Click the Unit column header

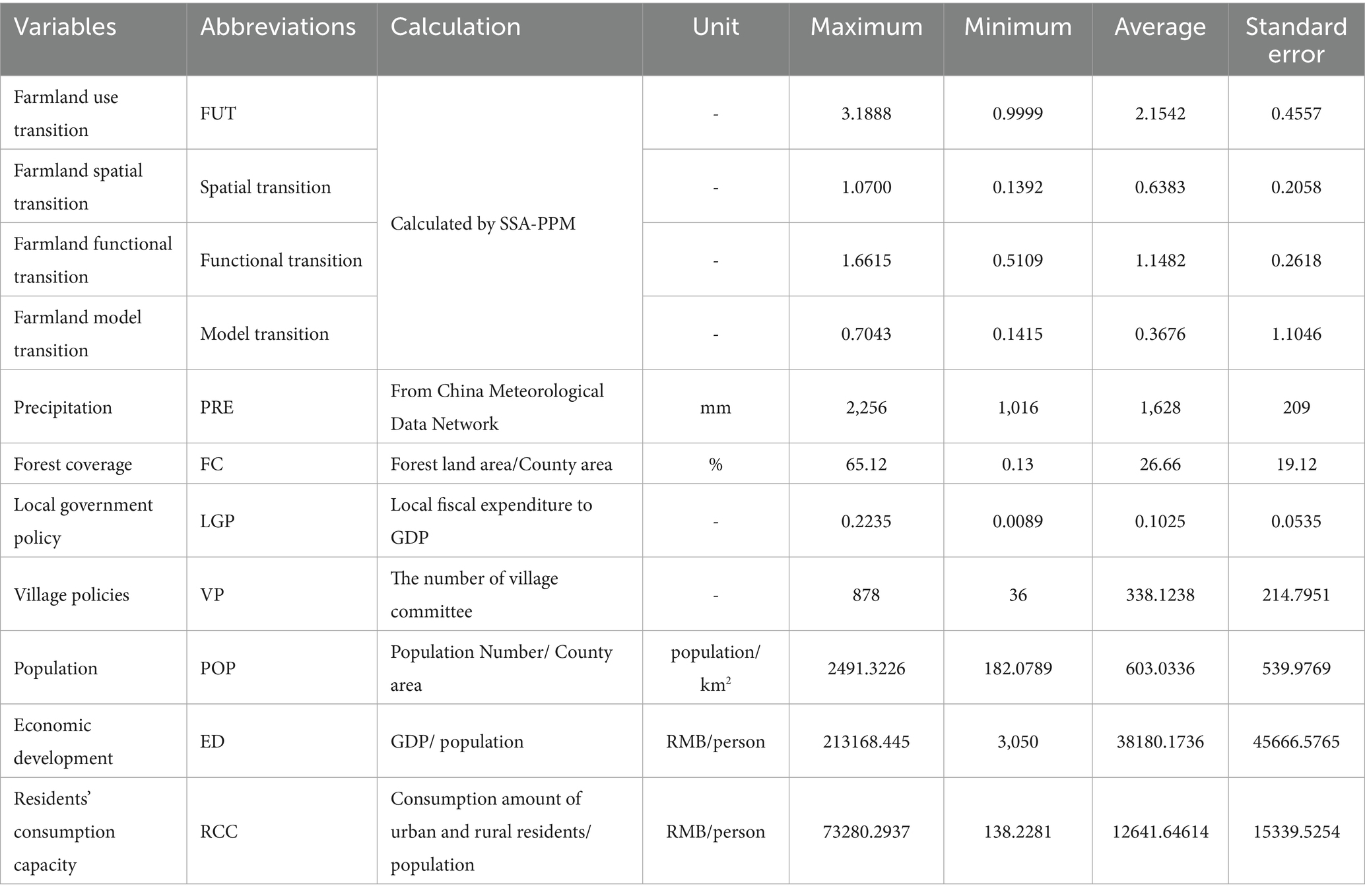tap(716, 27)
